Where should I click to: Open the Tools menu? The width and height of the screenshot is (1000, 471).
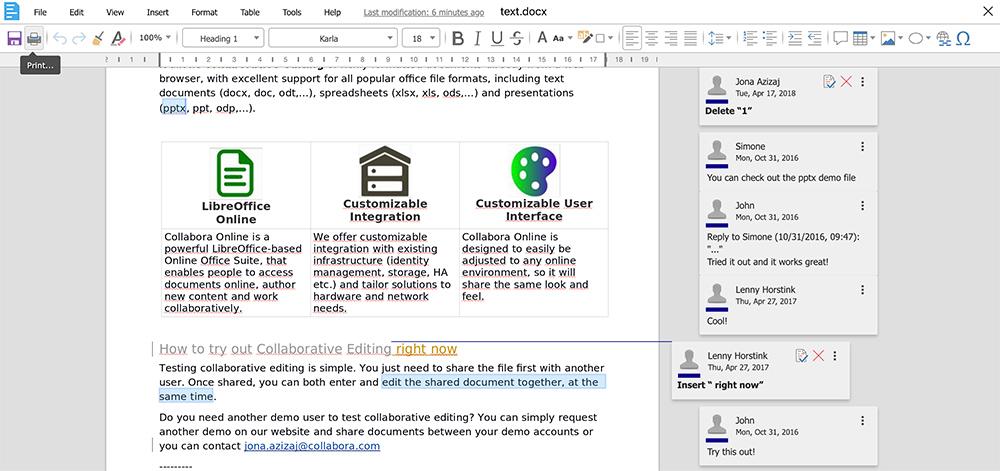click(292, 12)
